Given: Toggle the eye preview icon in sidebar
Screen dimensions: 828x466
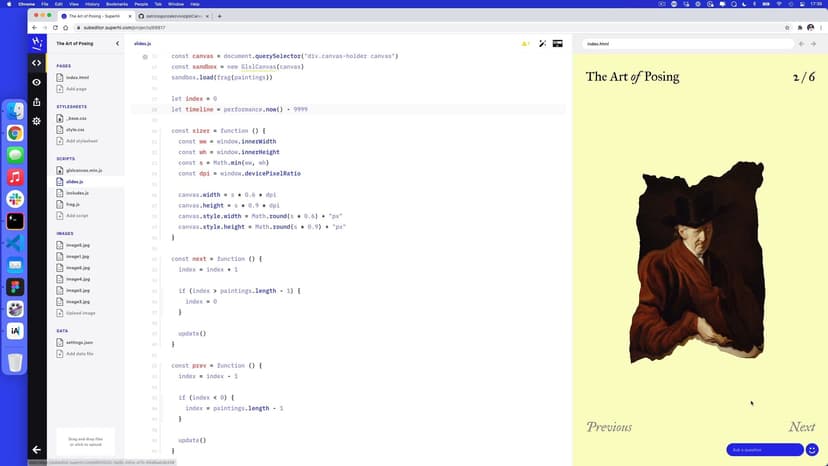Looking at the screenshot, I should pos(37,82).
